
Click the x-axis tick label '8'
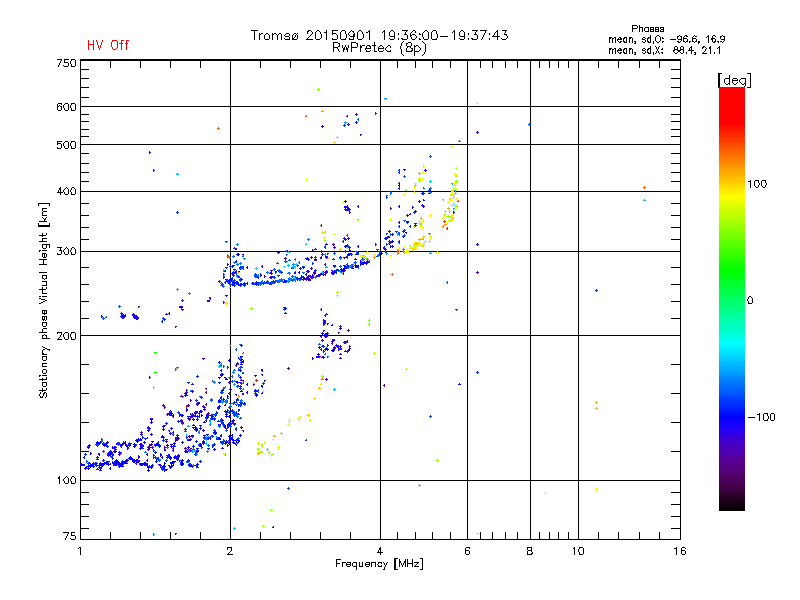tap(530, 551)
